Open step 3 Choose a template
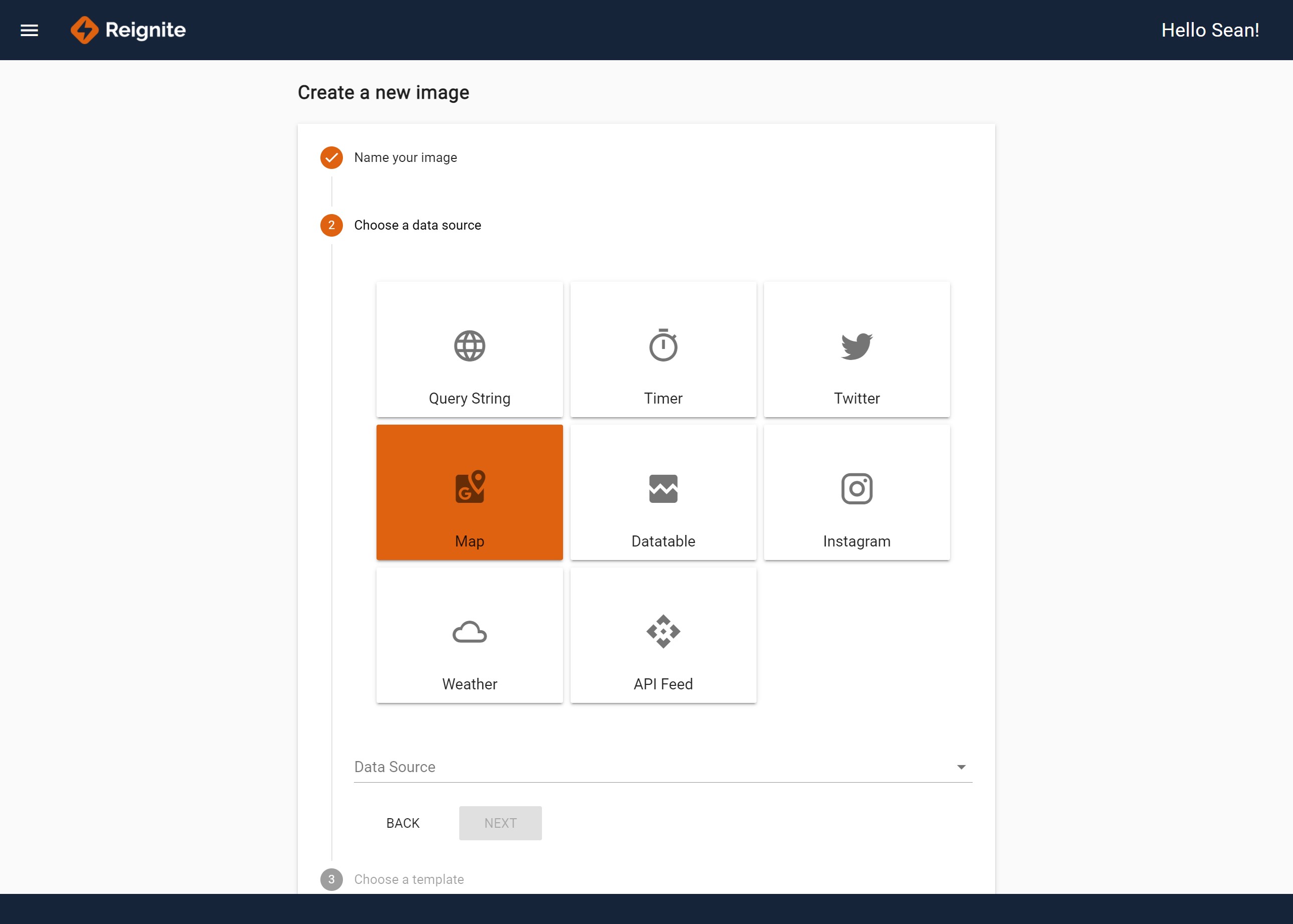The image size is (1293, 924). pyautogui.click(x=409, y=879)
